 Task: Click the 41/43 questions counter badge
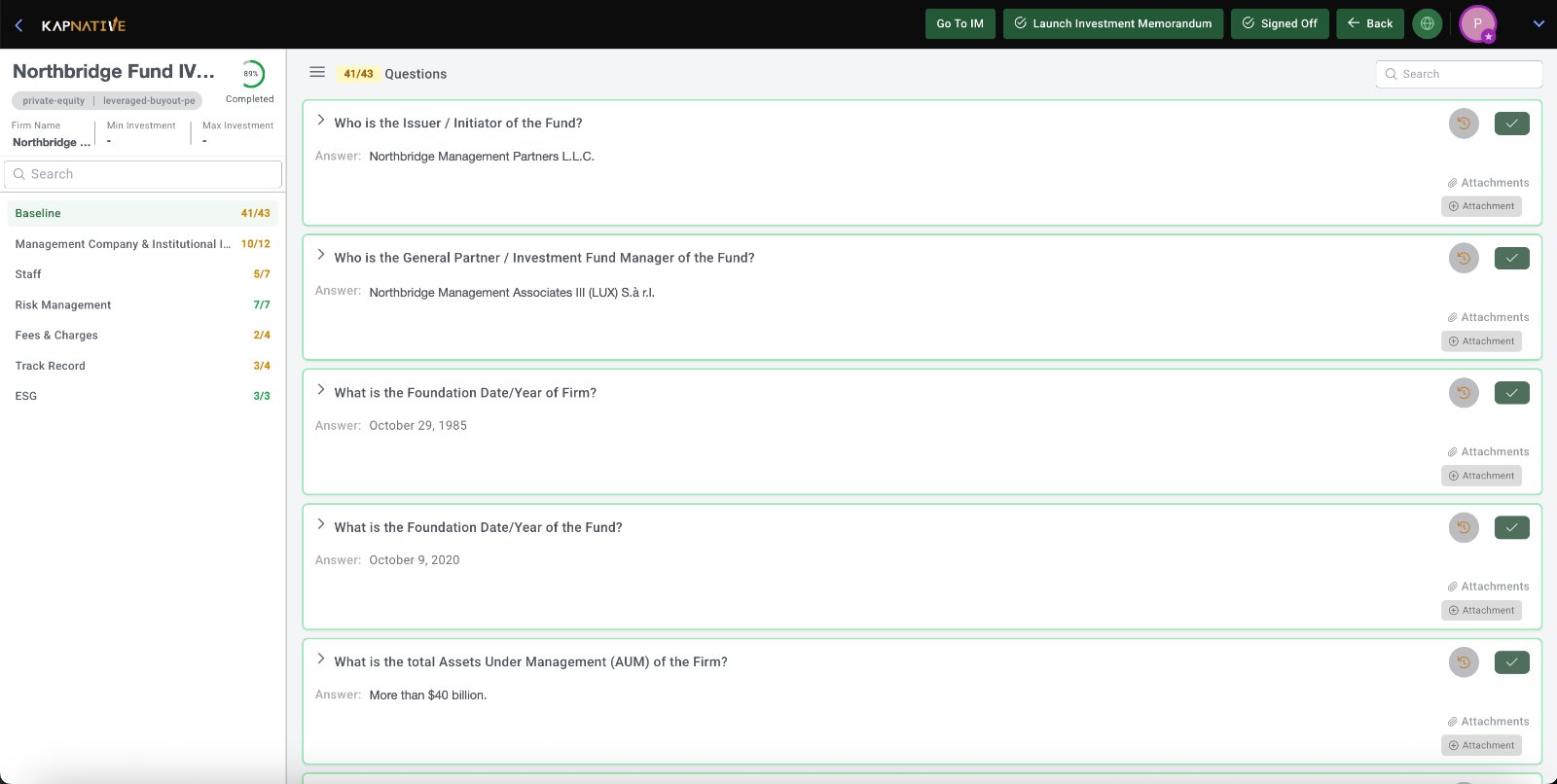(358, 74)
